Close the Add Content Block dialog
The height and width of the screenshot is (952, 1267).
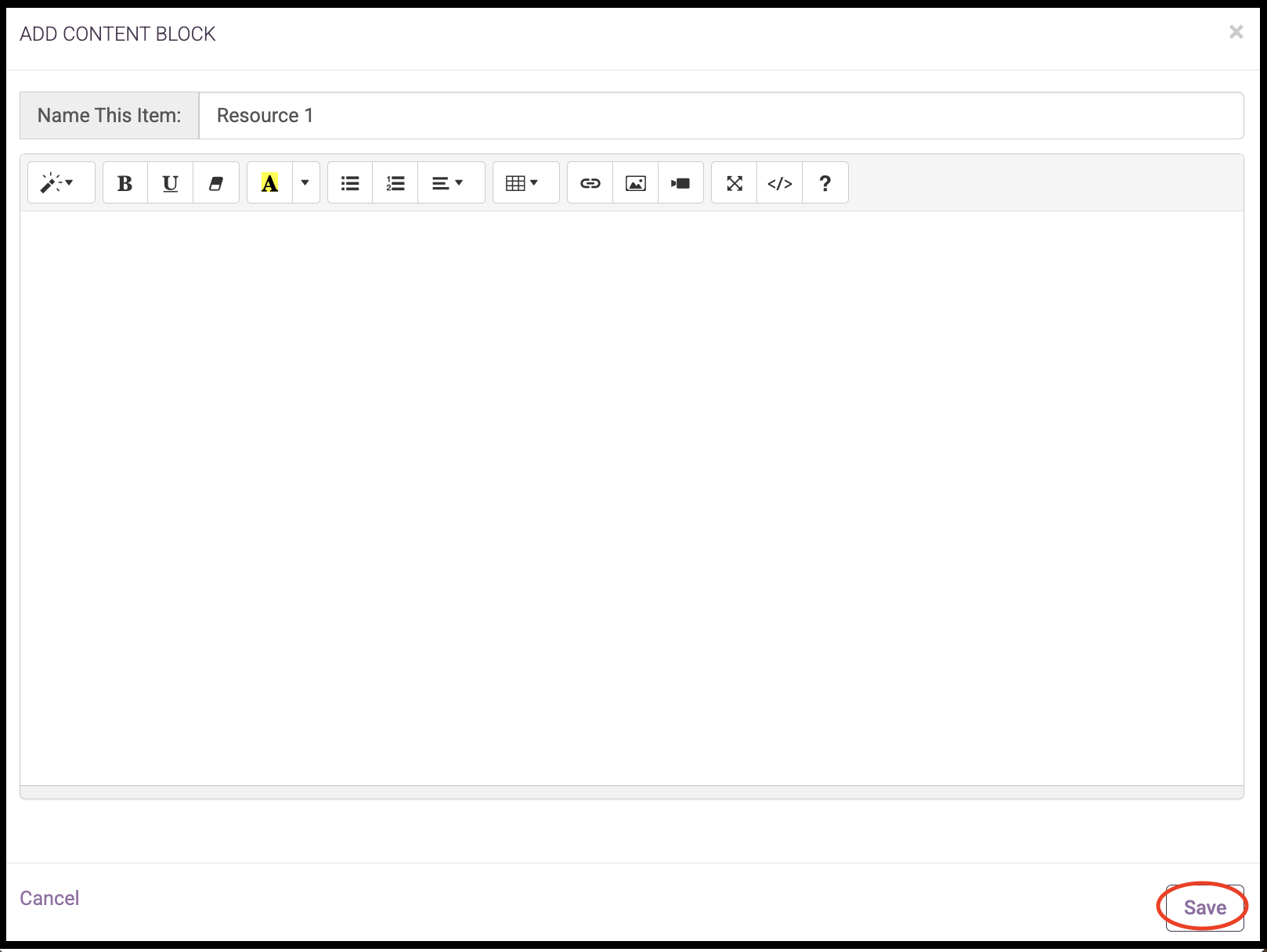tap(1236, 32)
